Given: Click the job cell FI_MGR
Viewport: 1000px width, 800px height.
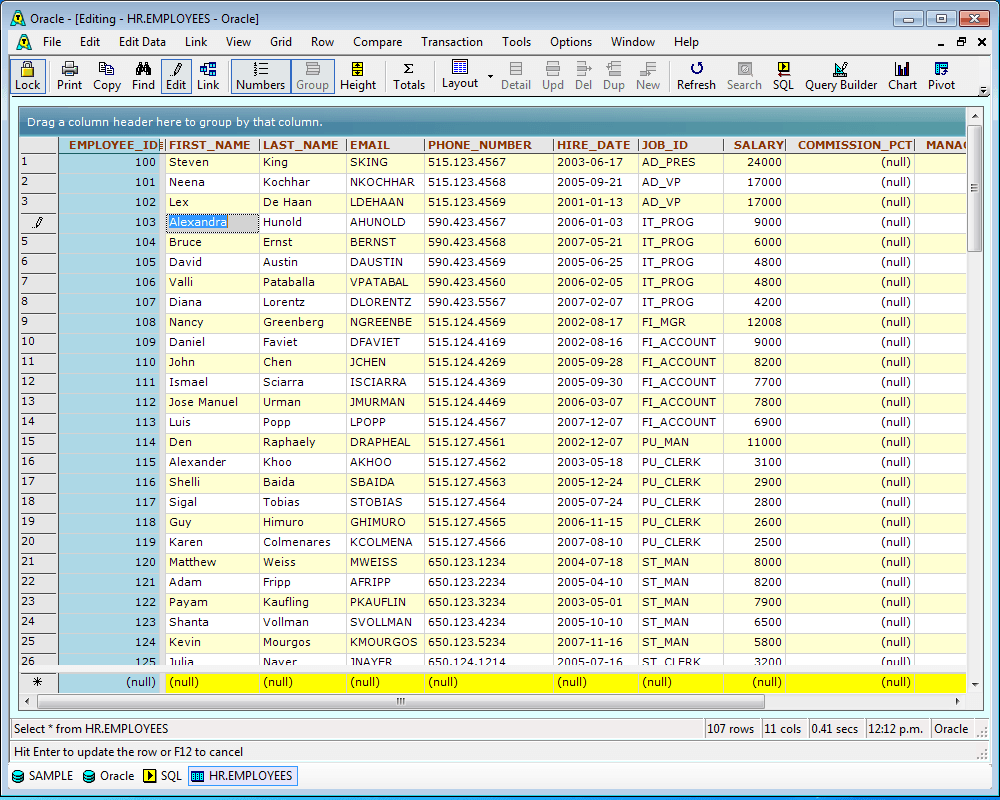Looking at the screenshot, I should pos(680,323).
